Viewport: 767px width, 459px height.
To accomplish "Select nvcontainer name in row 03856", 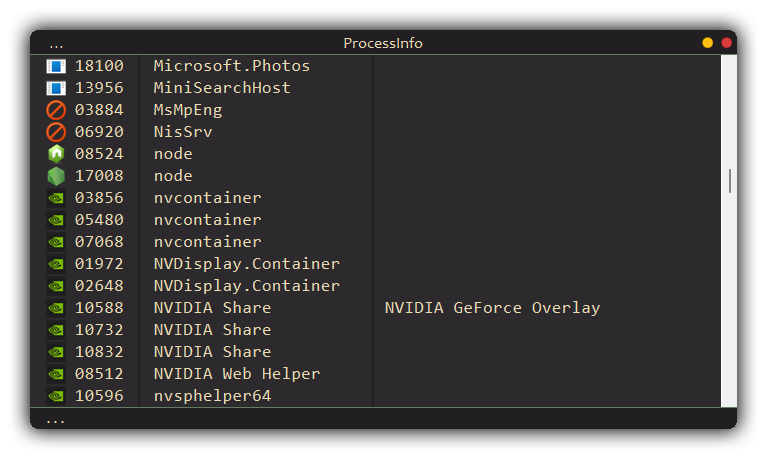I will coord(207,198).
